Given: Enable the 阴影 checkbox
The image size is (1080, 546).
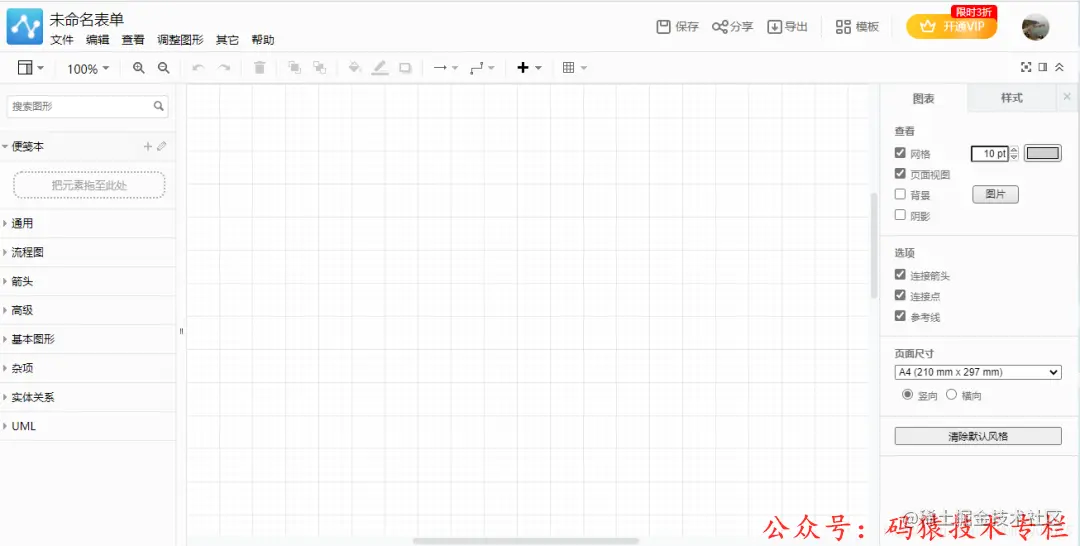Looking at the screenshot, I should tap(900, 215).
